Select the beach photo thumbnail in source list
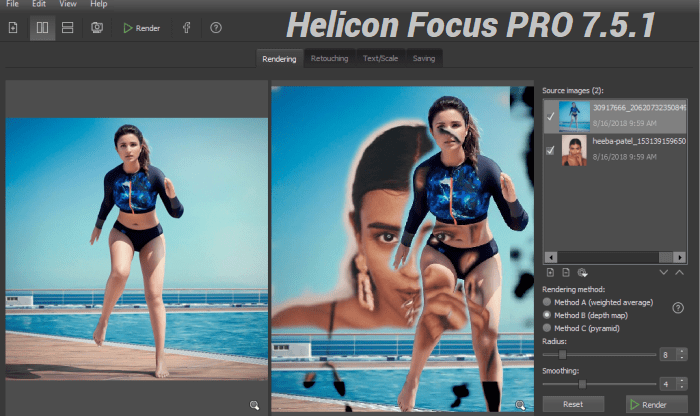The width and height of the screenshot is (700, 416). tap(574, 116)
